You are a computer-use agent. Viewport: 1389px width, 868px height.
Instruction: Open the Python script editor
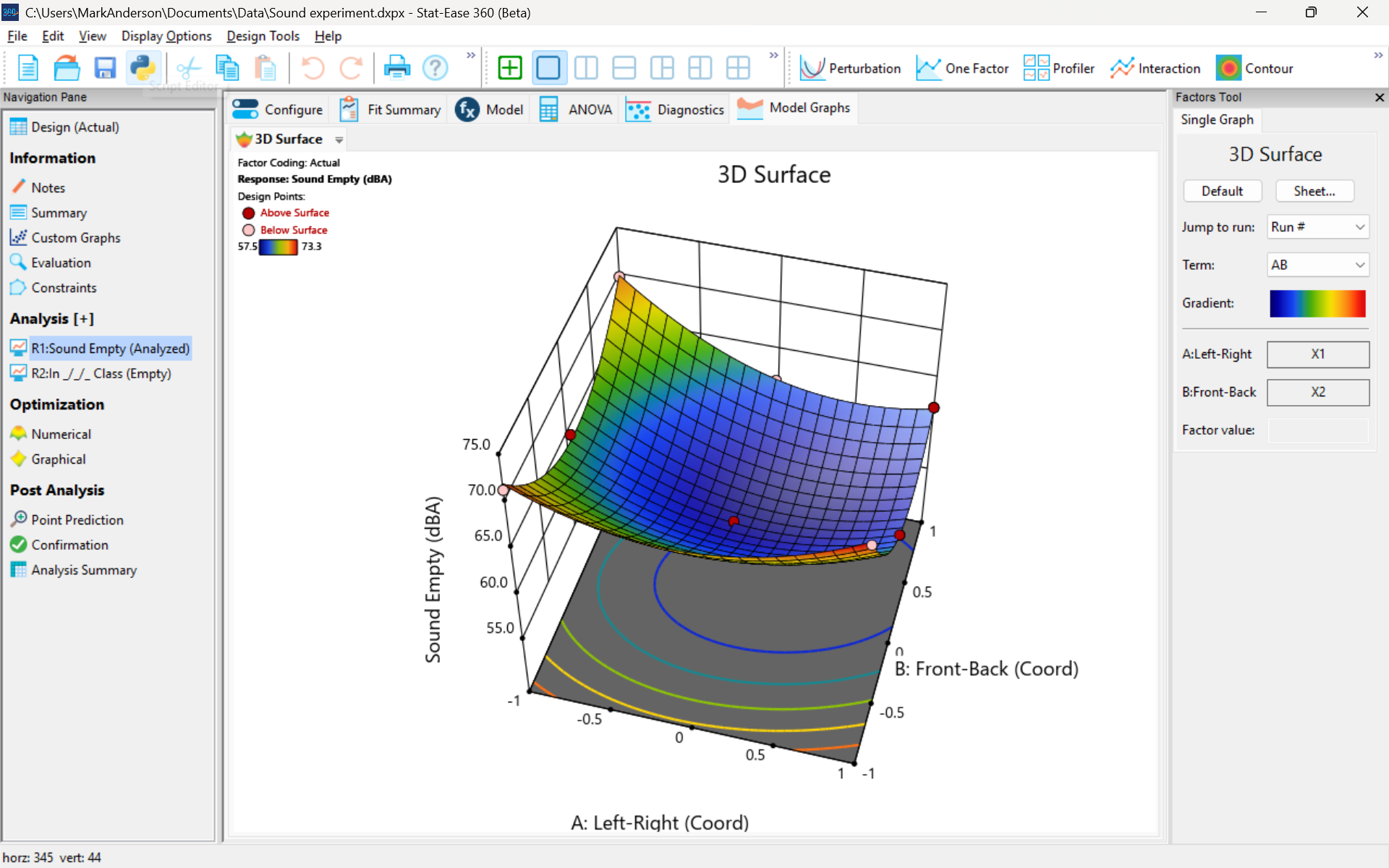click(x=143, y=67)
